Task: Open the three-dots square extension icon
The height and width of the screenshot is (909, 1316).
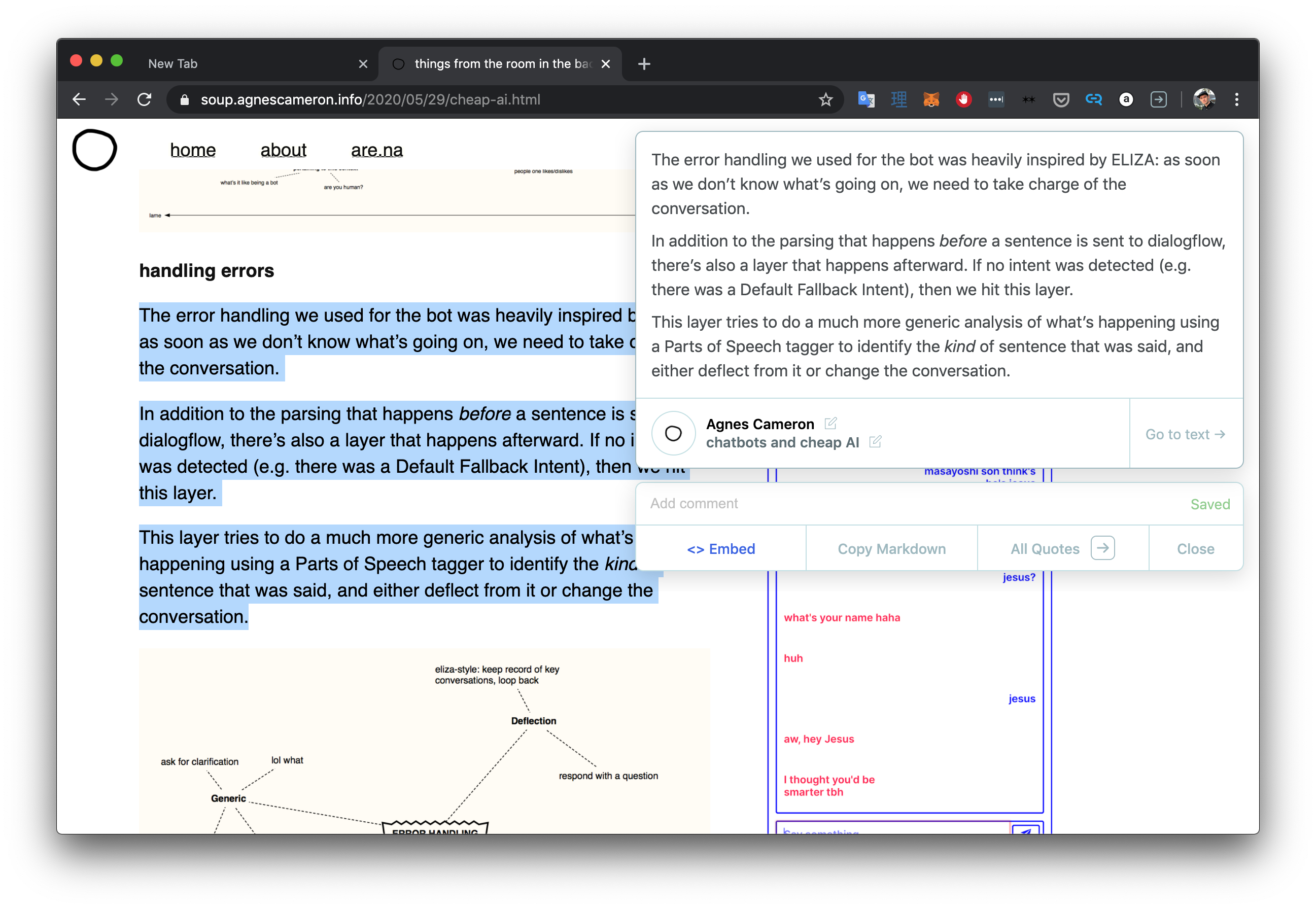Action: [x=996, y=99]
